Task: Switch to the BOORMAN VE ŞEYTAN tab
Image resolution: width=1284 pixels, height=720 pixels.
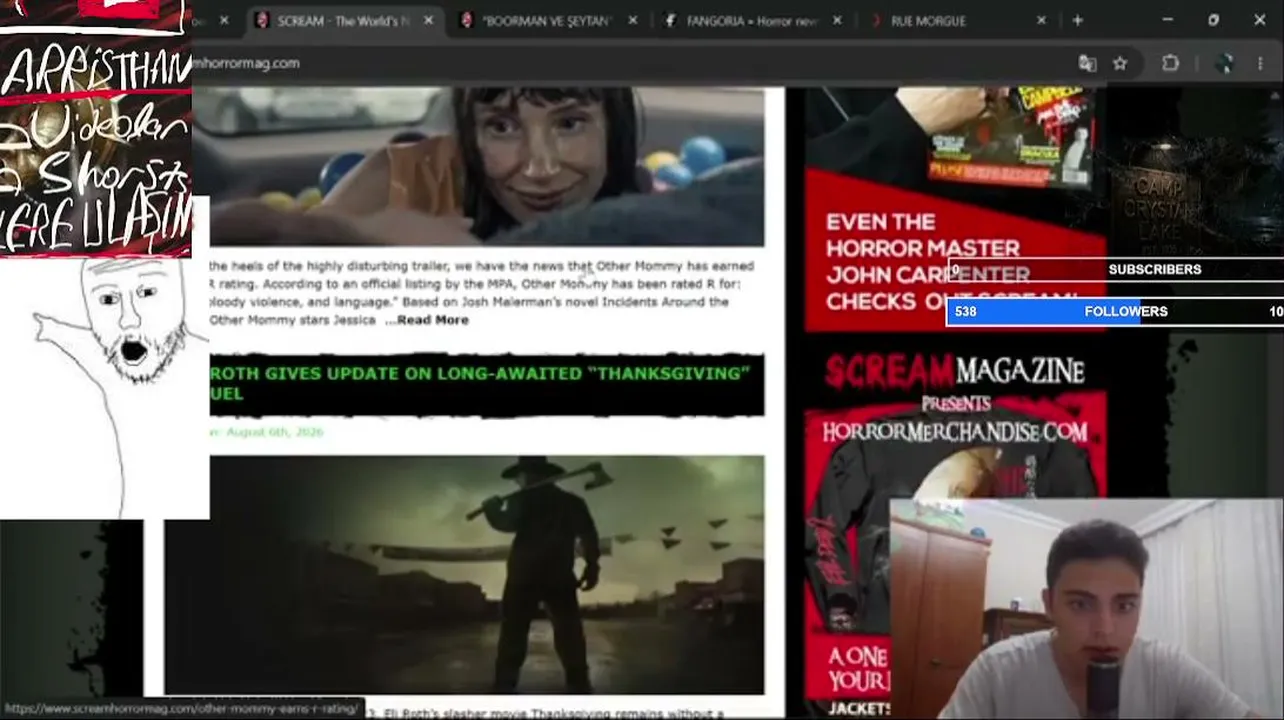Action: [x=546, y=20]
